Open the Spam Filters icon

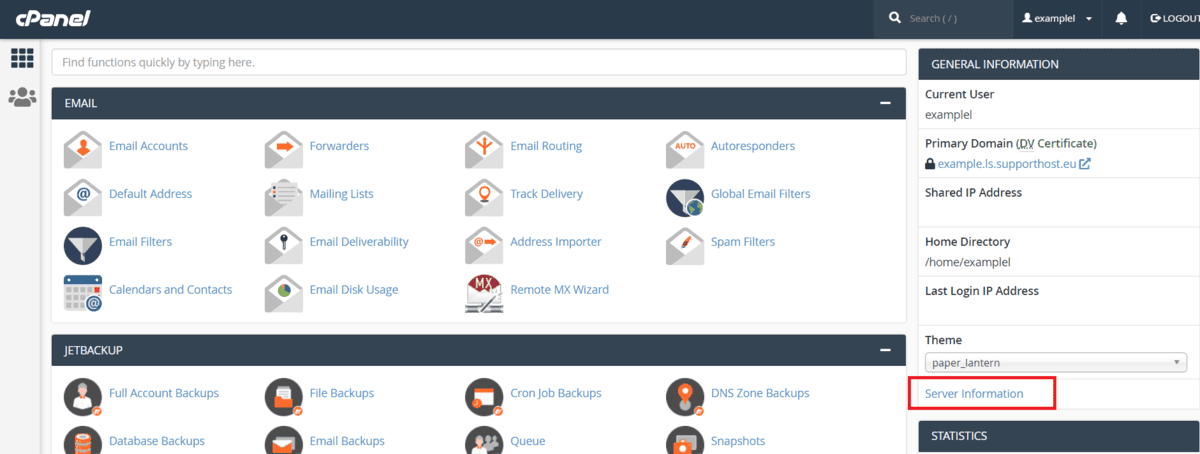click(x=685, y=245)
